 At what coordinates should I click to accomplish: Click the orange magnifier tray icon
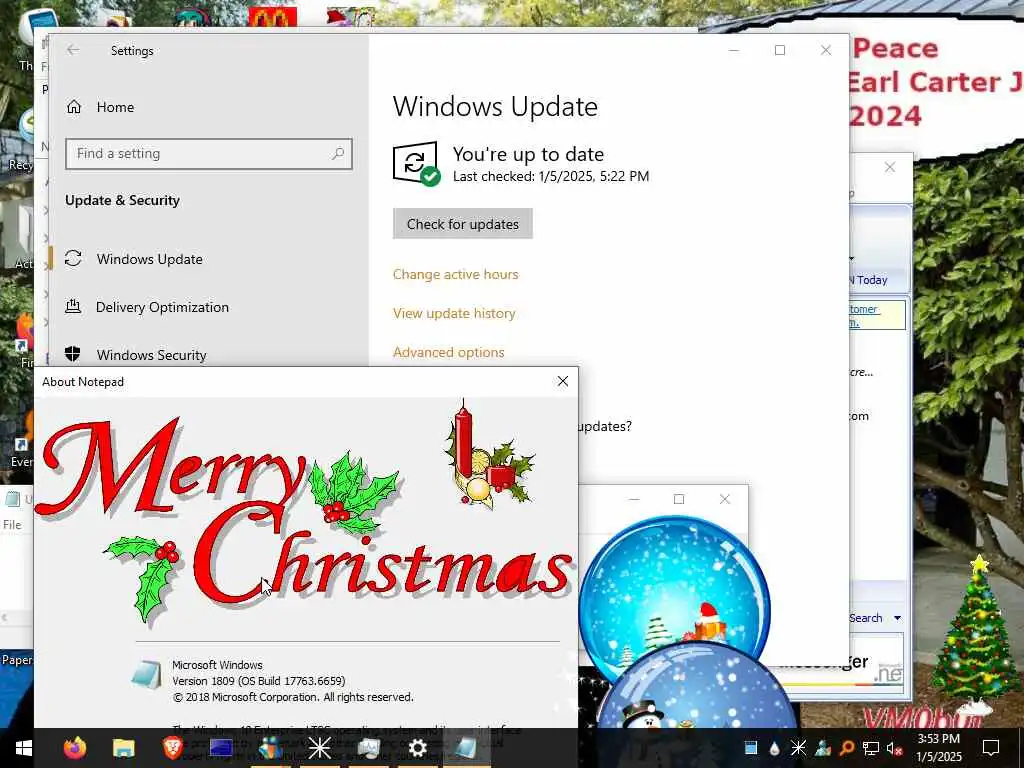pyautogui.click(x=847, y=748)
